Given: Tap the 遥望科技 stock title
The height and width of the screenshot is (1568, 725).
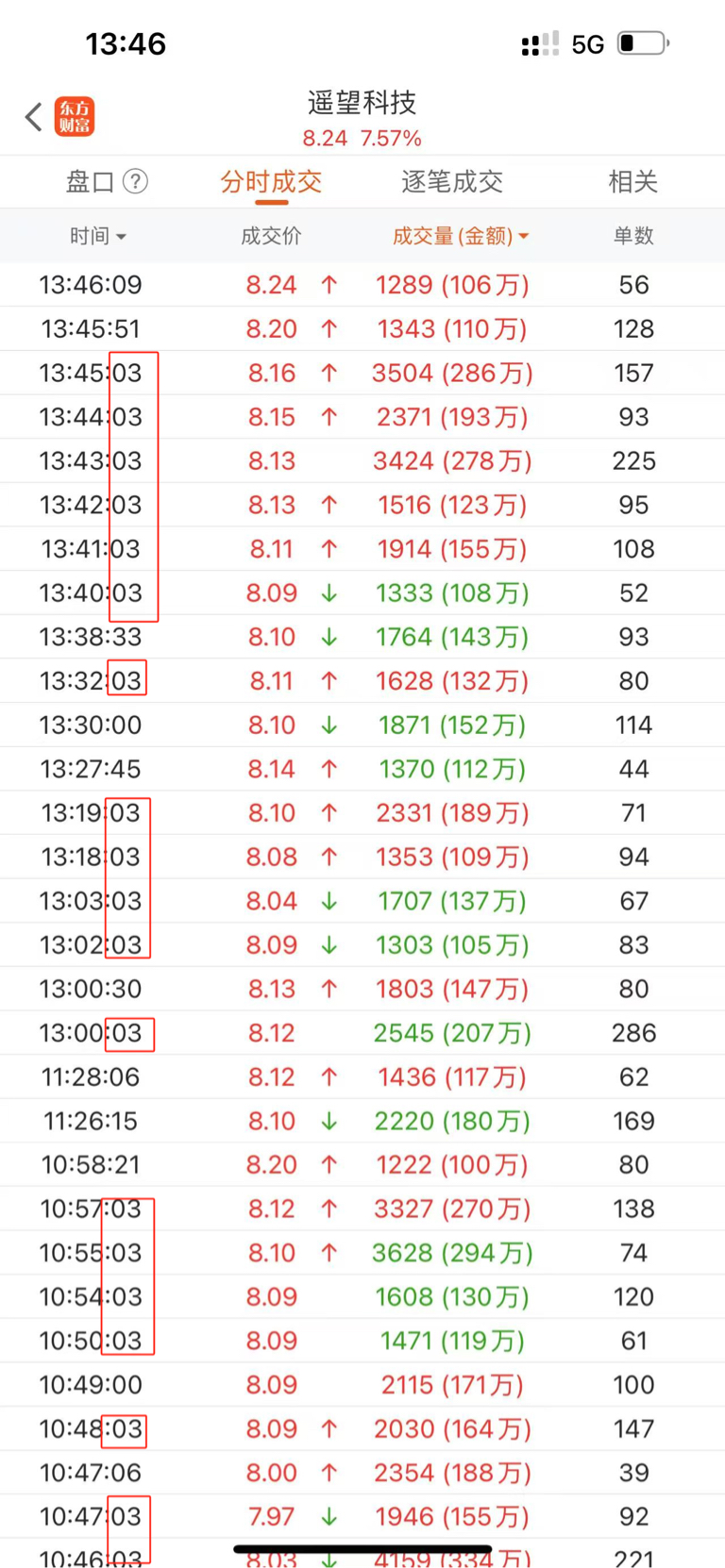Looking at the screenshot, I should (362, 102).
